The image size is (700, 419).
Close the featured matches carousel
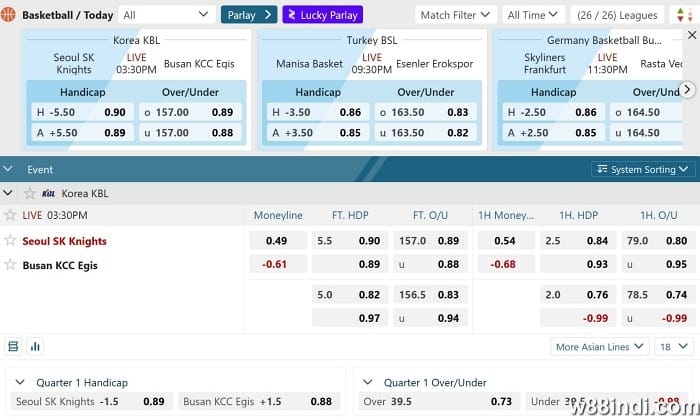(10, 170)
